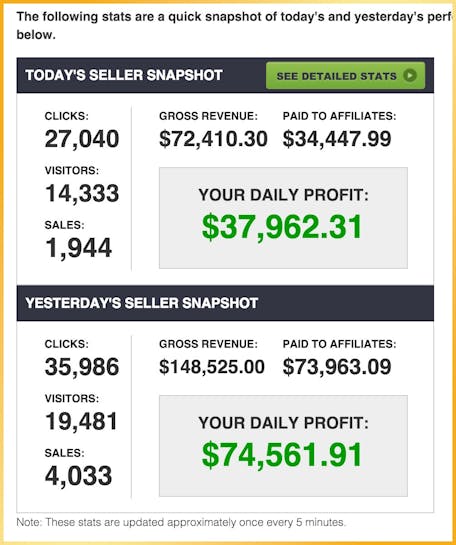Click today's clicks value 27,040
The image size is (456, 545).
(82, 139)
